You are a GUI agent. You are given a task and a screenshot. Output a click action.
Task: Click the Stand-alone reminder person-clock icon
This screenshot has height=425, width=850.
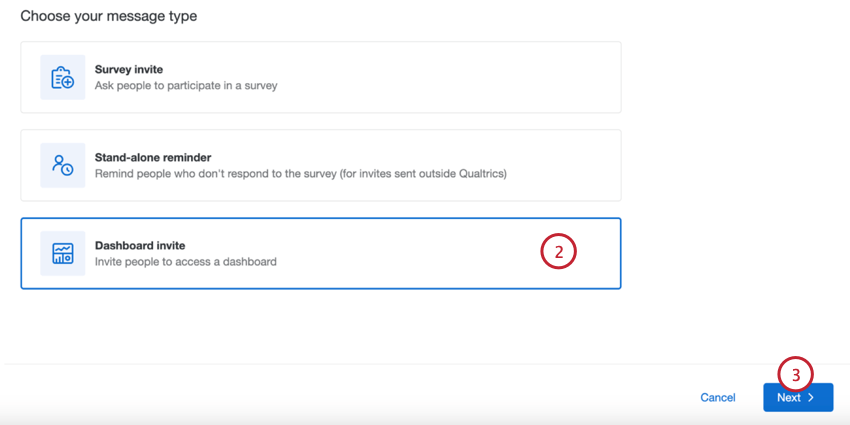(x=62, y=165)
